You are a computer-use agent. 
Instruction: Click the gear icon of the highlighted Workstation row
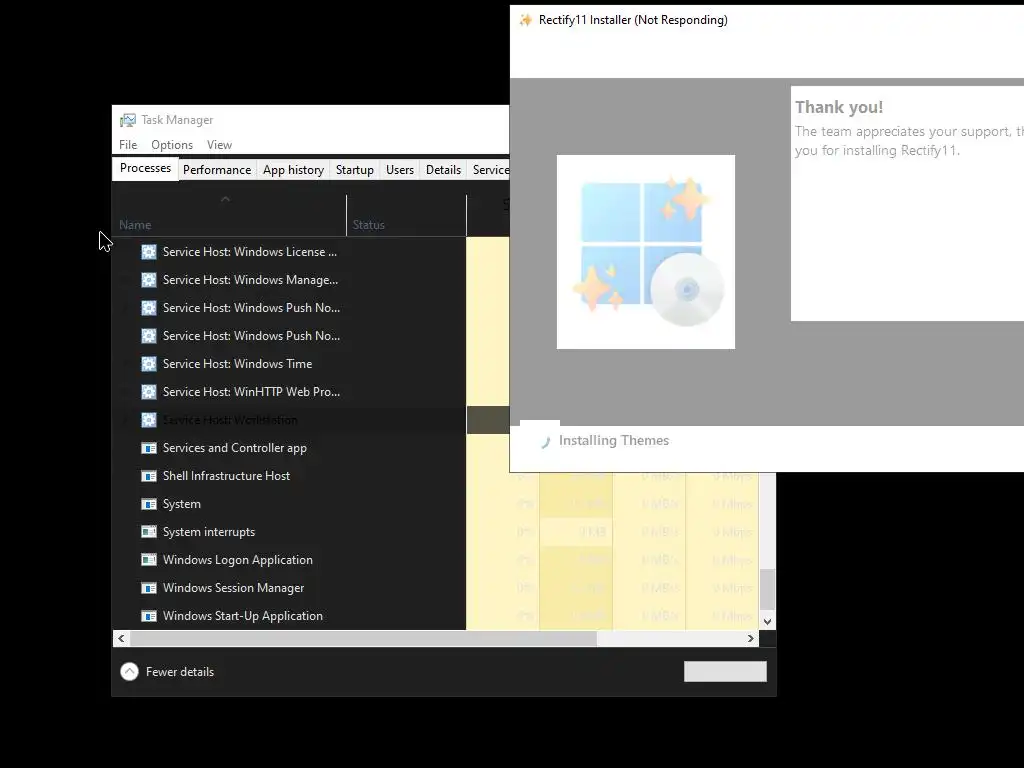(x=149, y=420)
